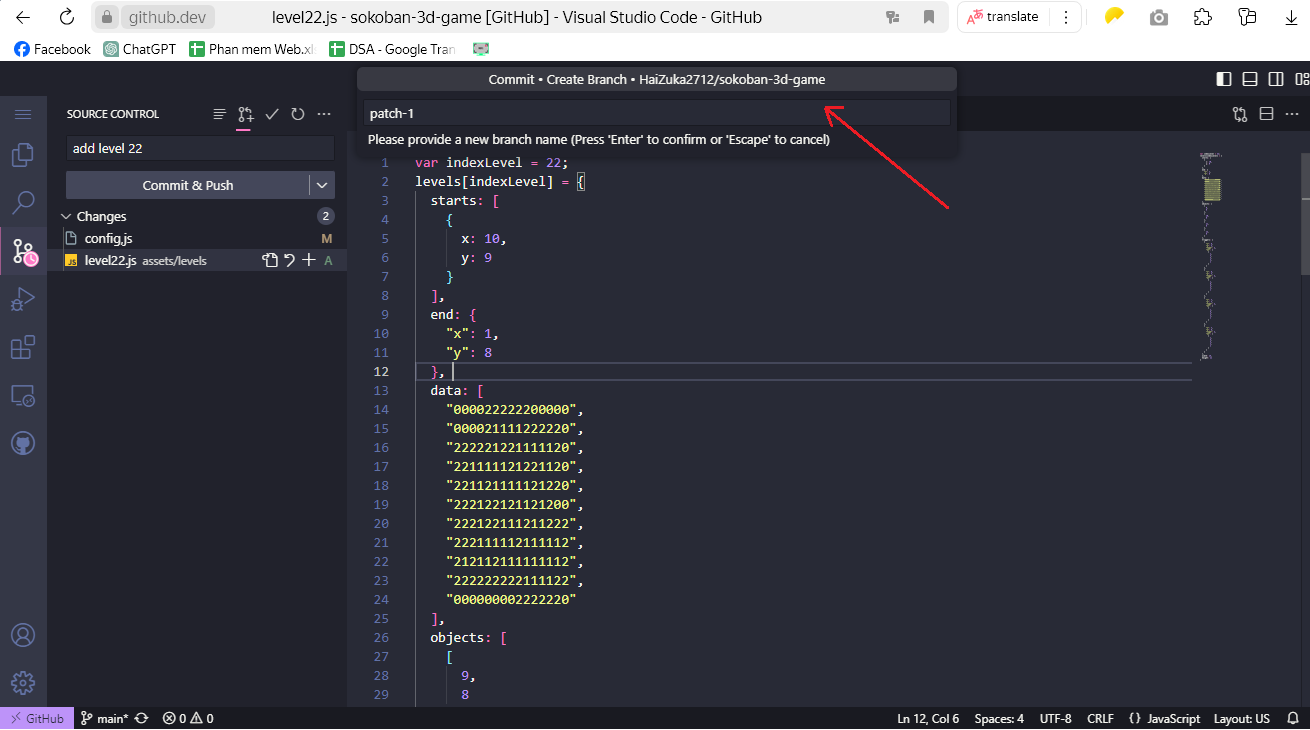The height and width of the screenshot is (730, 1310).
Task: Open the Manage gear menu
Action: click(23, 684)
